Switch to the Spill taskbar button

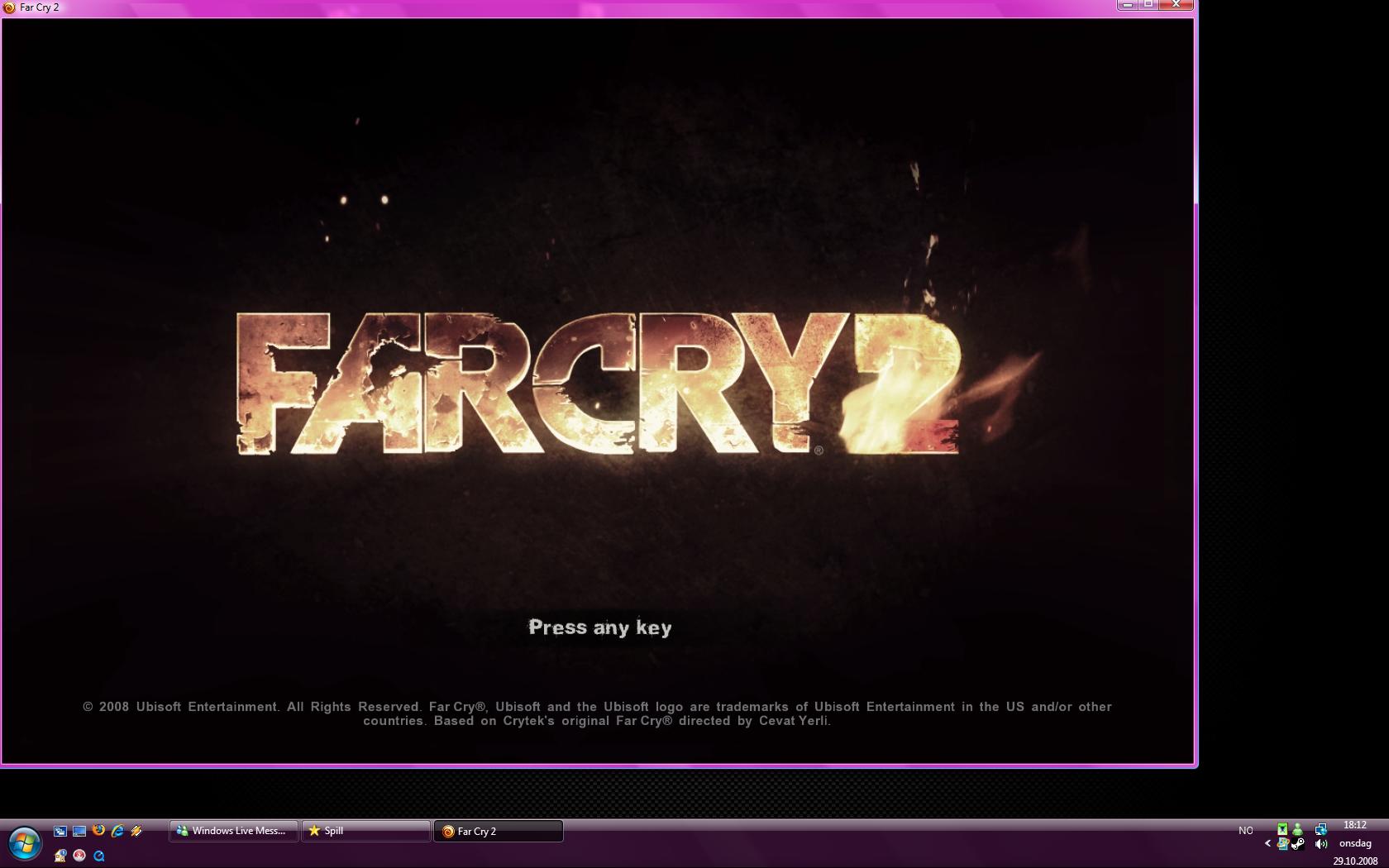click(x=366, y=831)
